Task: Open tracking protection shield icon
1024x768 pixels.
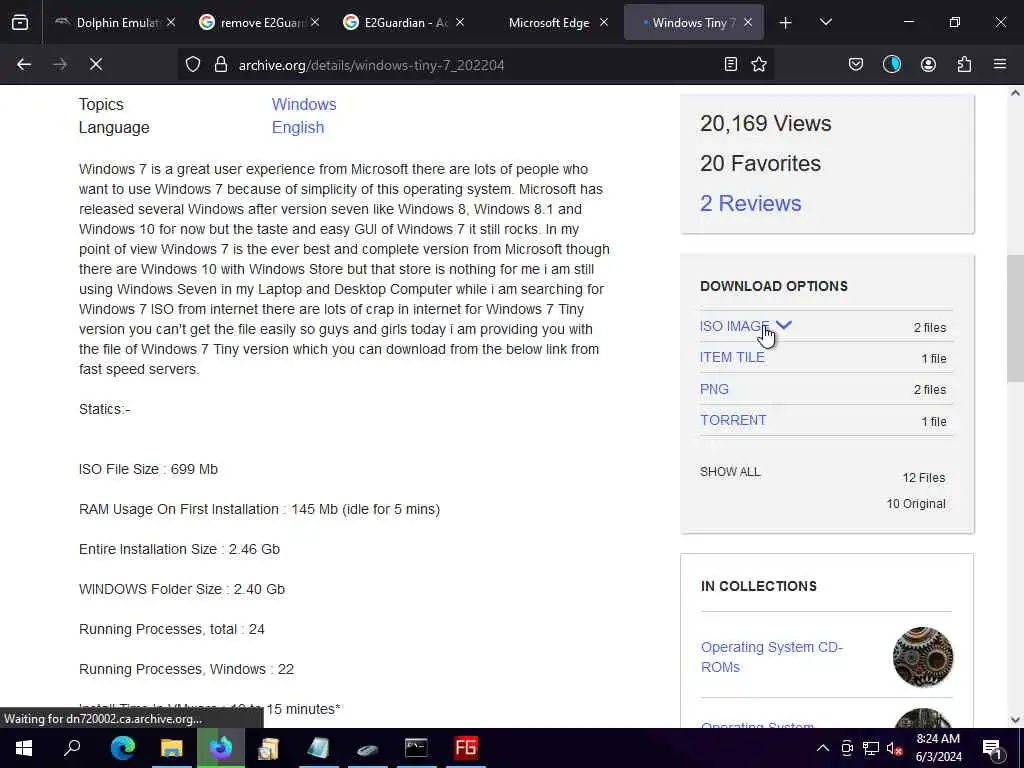Action: [x=193, y=64]
